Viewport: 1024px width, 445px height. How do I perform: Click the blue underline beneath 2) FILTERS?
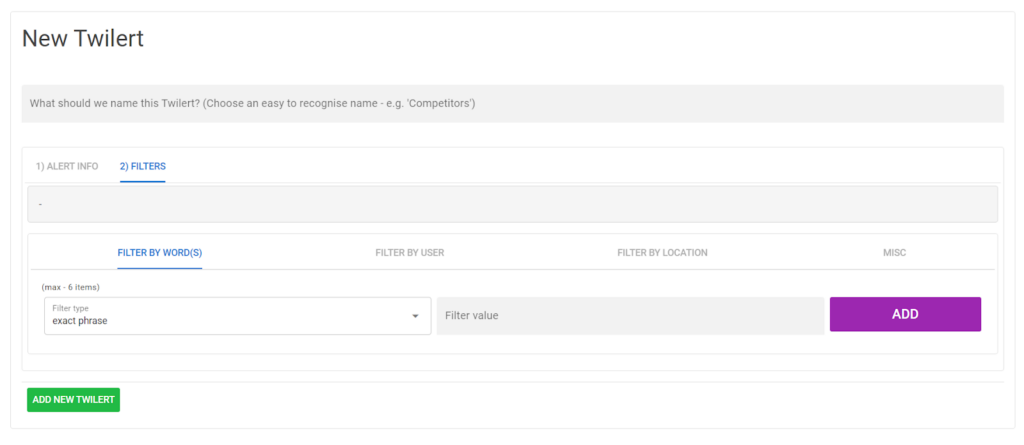tap(143, 182)
